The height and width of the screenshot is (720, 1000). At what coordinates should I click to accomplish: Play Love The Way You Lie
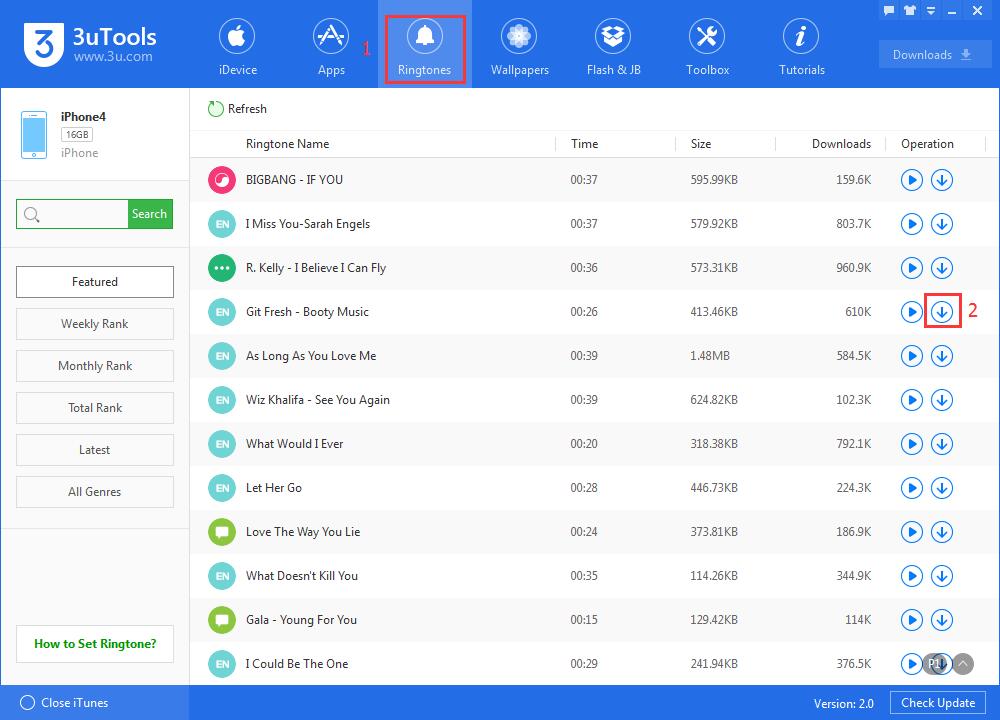pyautogui.click(x=912, y=532)
